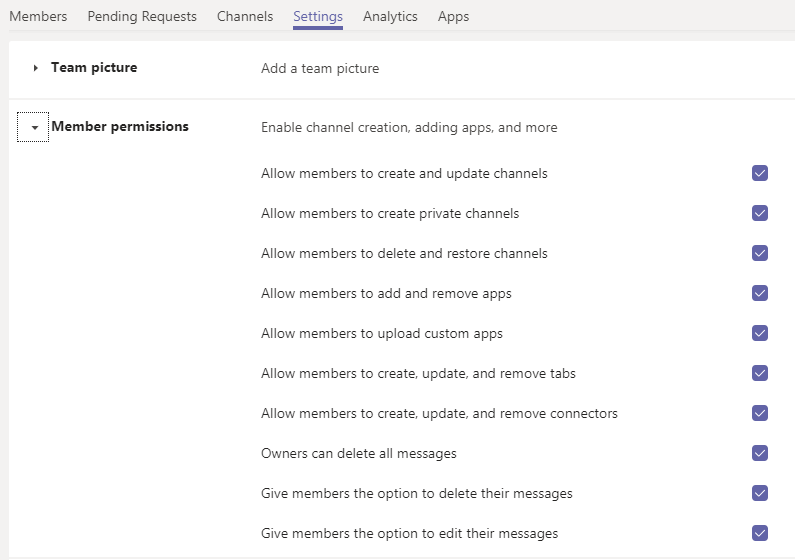Select the Settings tab
Viewport: 795px width, 560px height.
pos(318,17)
